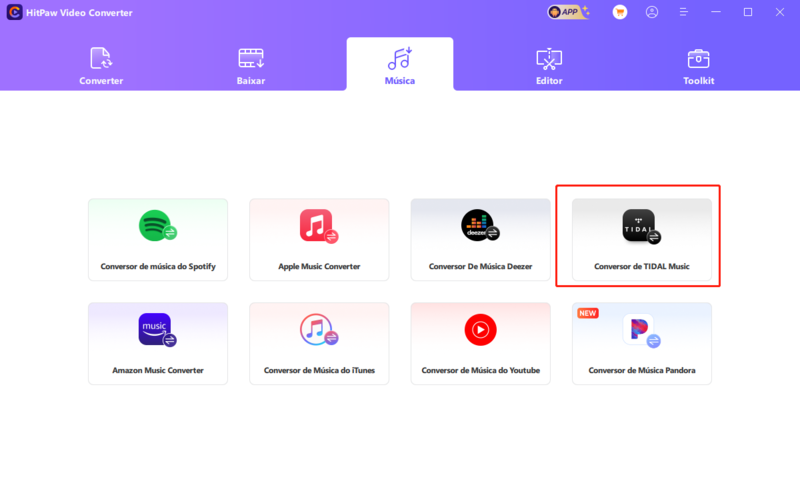Close the HitPaw Video Converter window

(780, 12)
